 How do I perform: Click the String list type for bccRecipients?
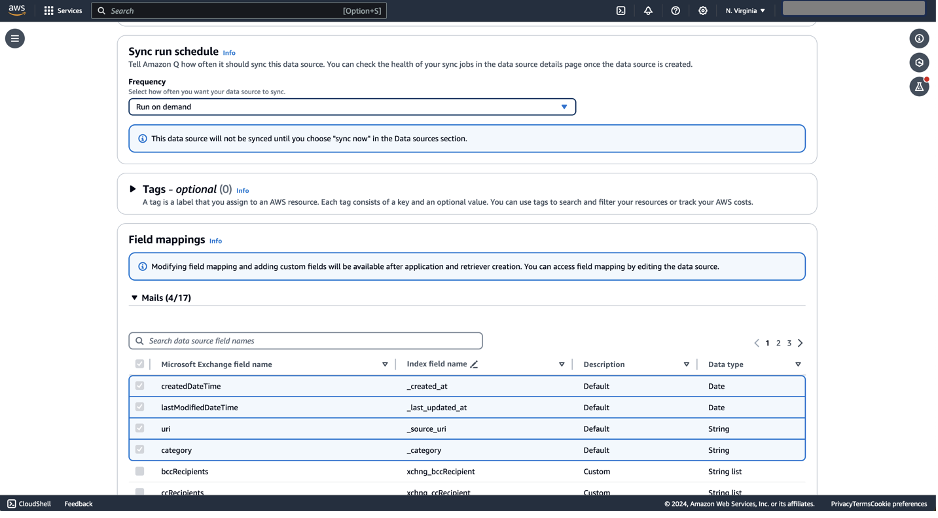pos(726,472)
